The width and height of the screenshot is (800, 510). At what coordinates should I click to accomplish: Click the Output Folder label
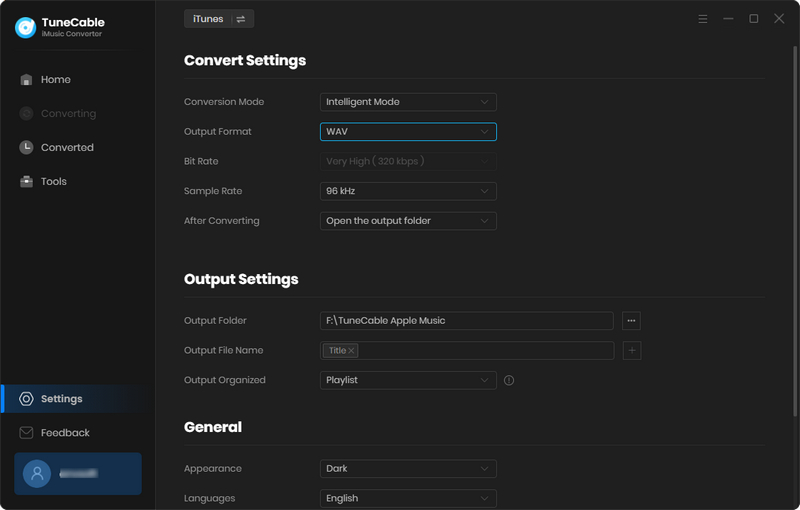(215, 321)
